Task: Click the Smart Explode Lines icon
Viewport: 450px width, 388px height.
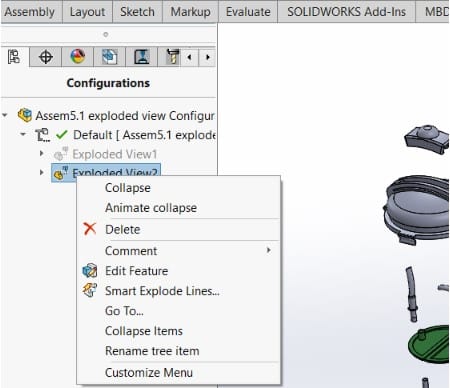Action: pyautogui.click(x=90, y=290)
